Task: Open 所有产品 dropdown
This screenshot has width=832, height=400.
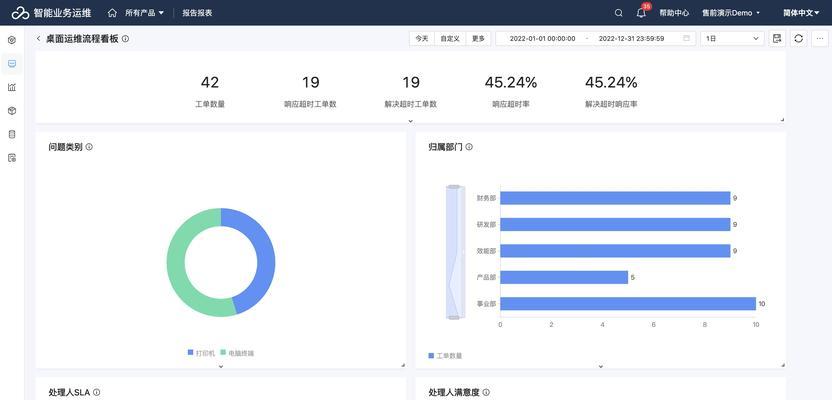Action: coord(144,13)
